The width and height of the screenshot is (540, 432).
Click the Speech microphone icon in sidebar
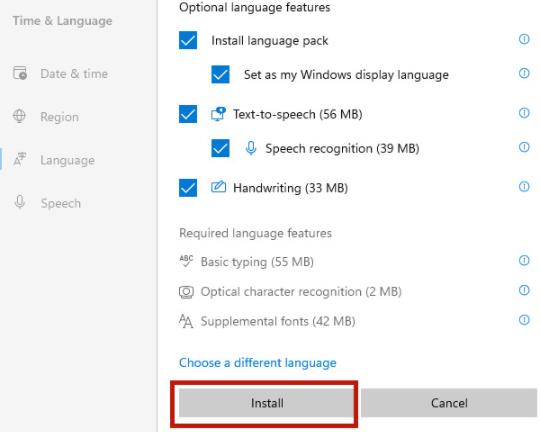20,202
